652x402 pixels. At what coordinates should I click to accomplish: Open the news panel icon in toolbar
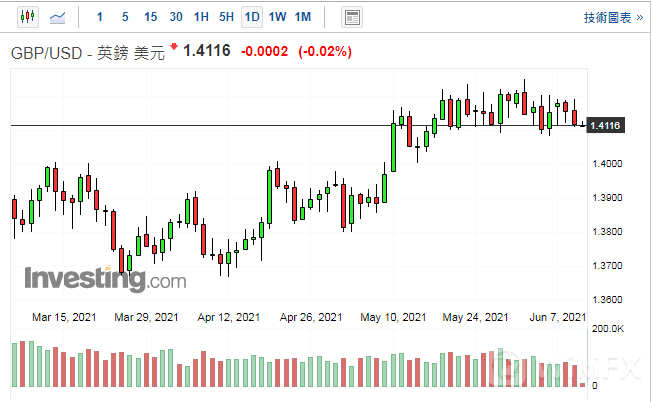pyautogui.click(x=351, y=17)
